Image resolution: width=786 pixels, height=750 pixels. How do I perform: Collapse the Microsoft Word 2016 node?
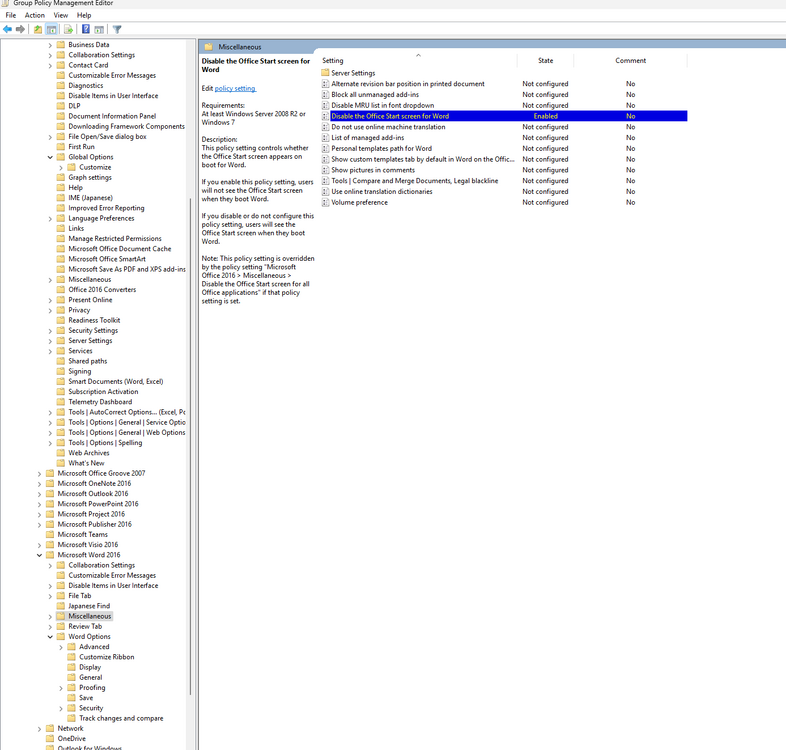click(39, 555)
